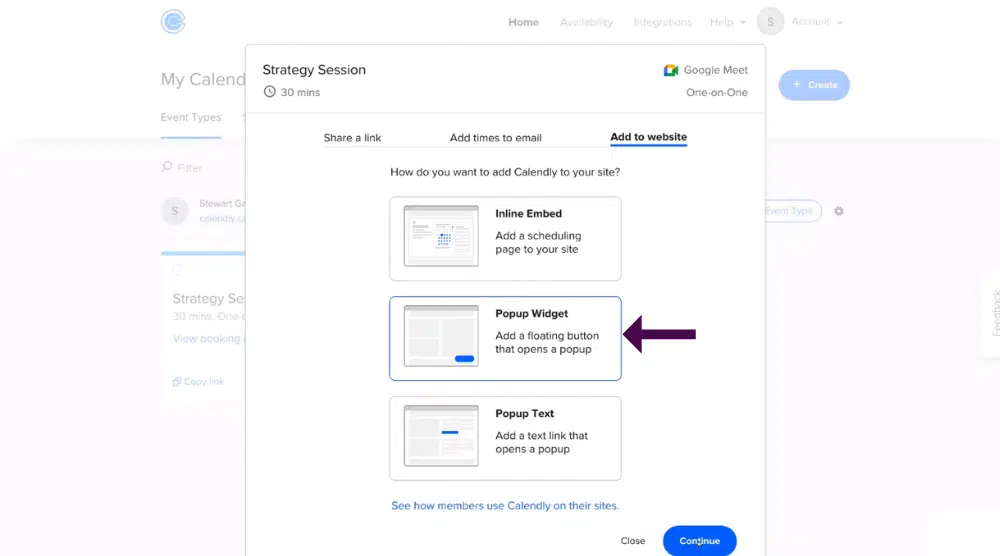This screenshot has width=1000, height=556.
Task: Open the Account dropdown menu
Action: (816, 22)
